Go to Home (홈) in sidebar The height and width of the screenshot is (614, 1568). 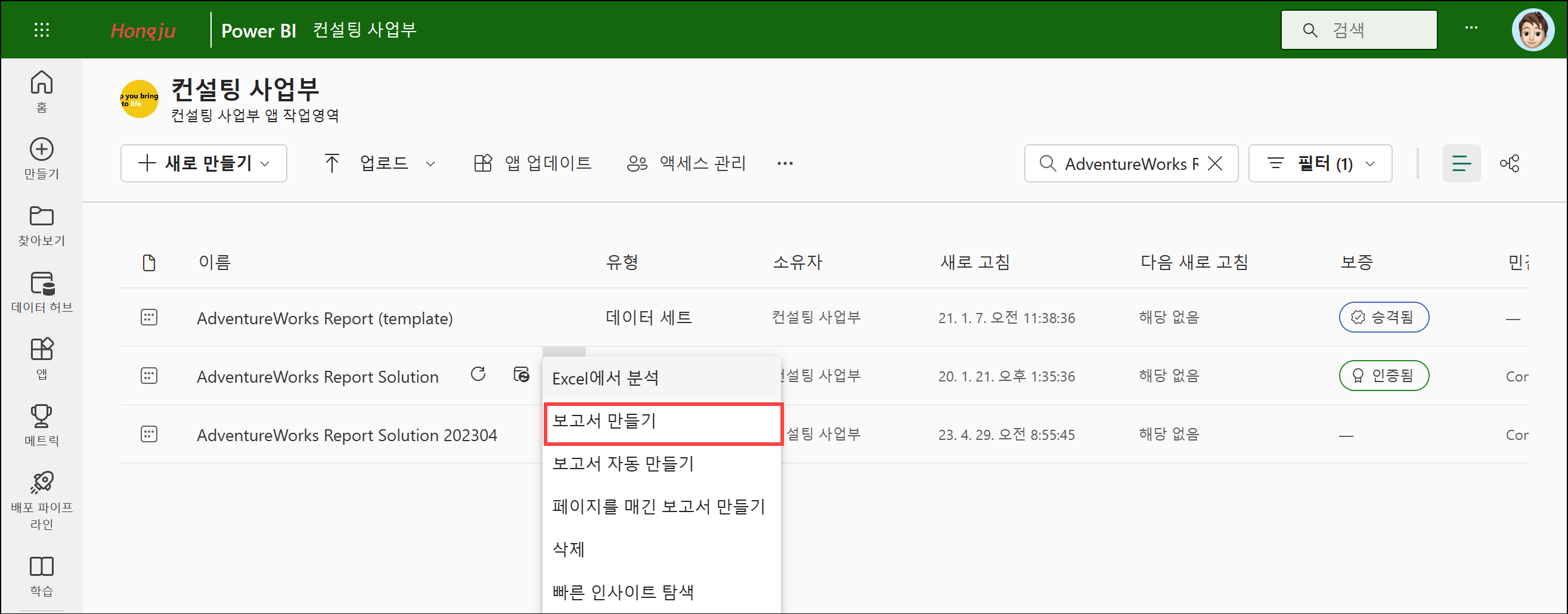coord(41,91)
